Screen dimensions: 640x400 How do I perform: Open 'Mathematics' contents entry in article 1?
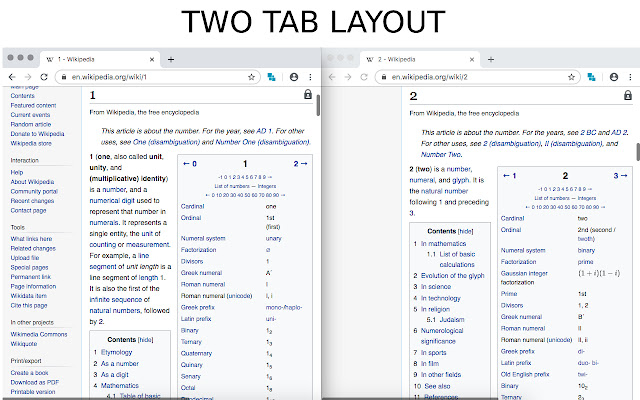tap(120, 385)
